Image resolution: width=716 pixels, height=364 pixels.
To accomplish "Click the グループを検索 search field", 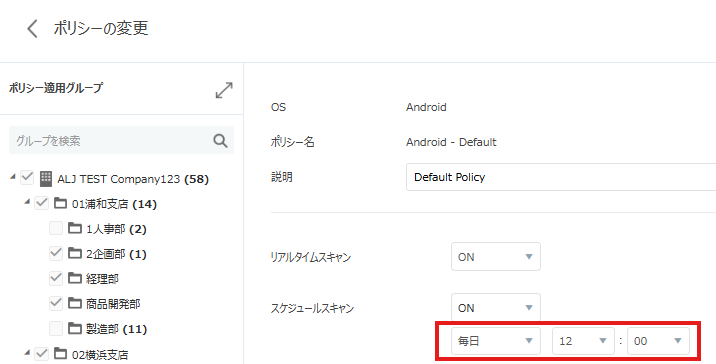I will tap(121, 140).
